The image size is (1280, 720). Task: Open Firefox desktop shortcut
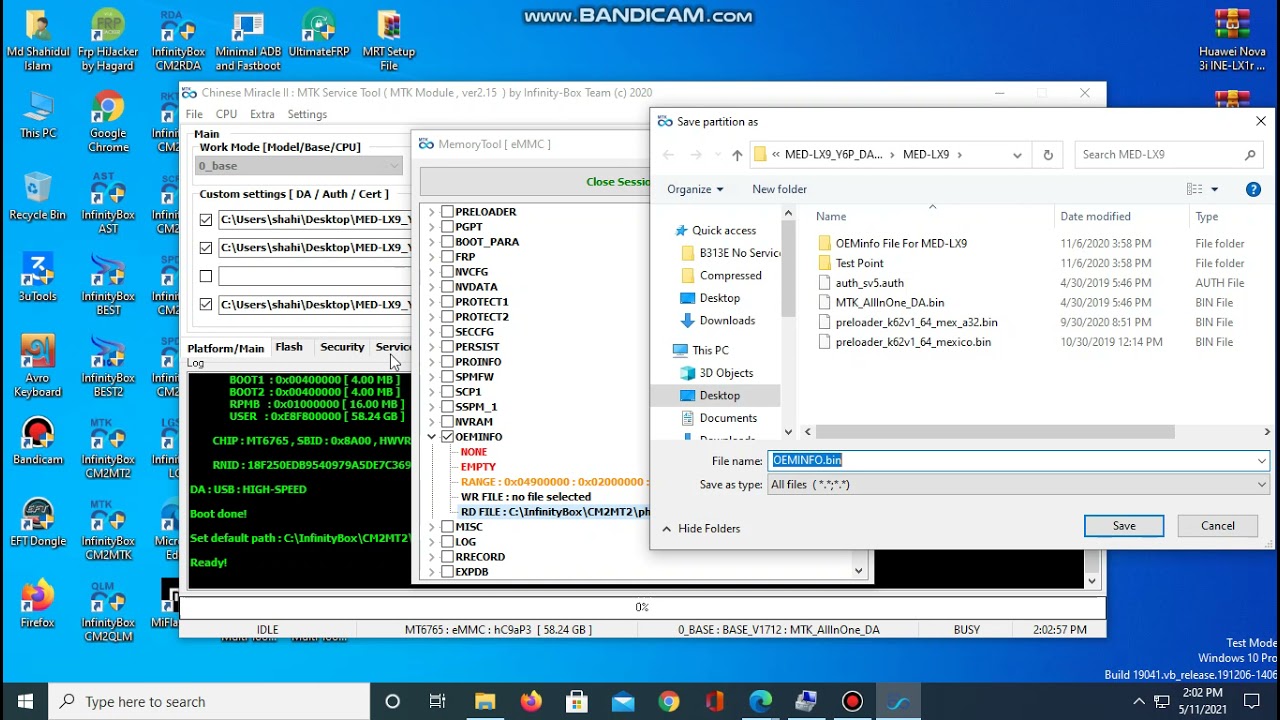pyautogui.click(x=38, y=604)
